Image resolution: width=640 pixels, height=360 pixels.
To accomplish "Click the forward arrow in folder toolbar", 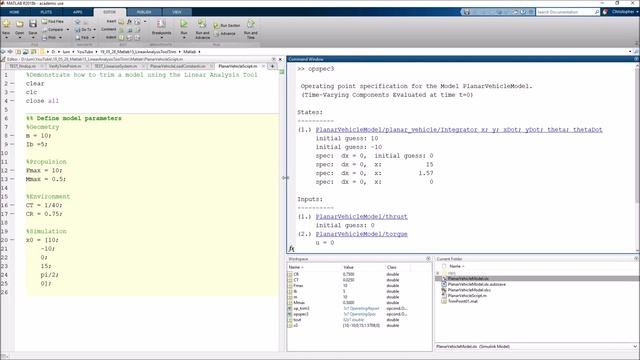I will (x=10, y=52).
